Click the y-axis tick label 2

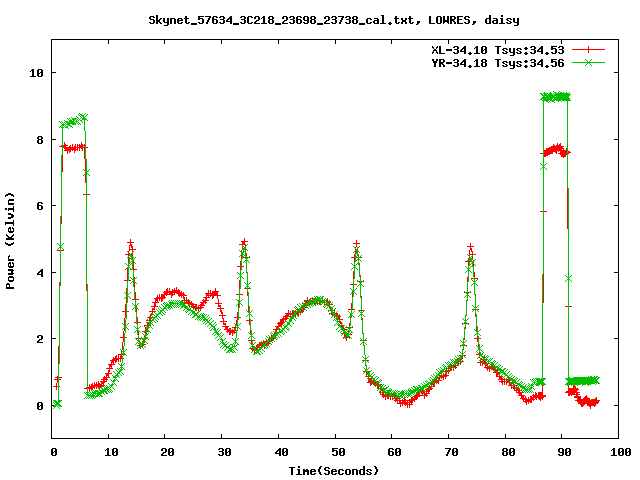click(40, 339)
